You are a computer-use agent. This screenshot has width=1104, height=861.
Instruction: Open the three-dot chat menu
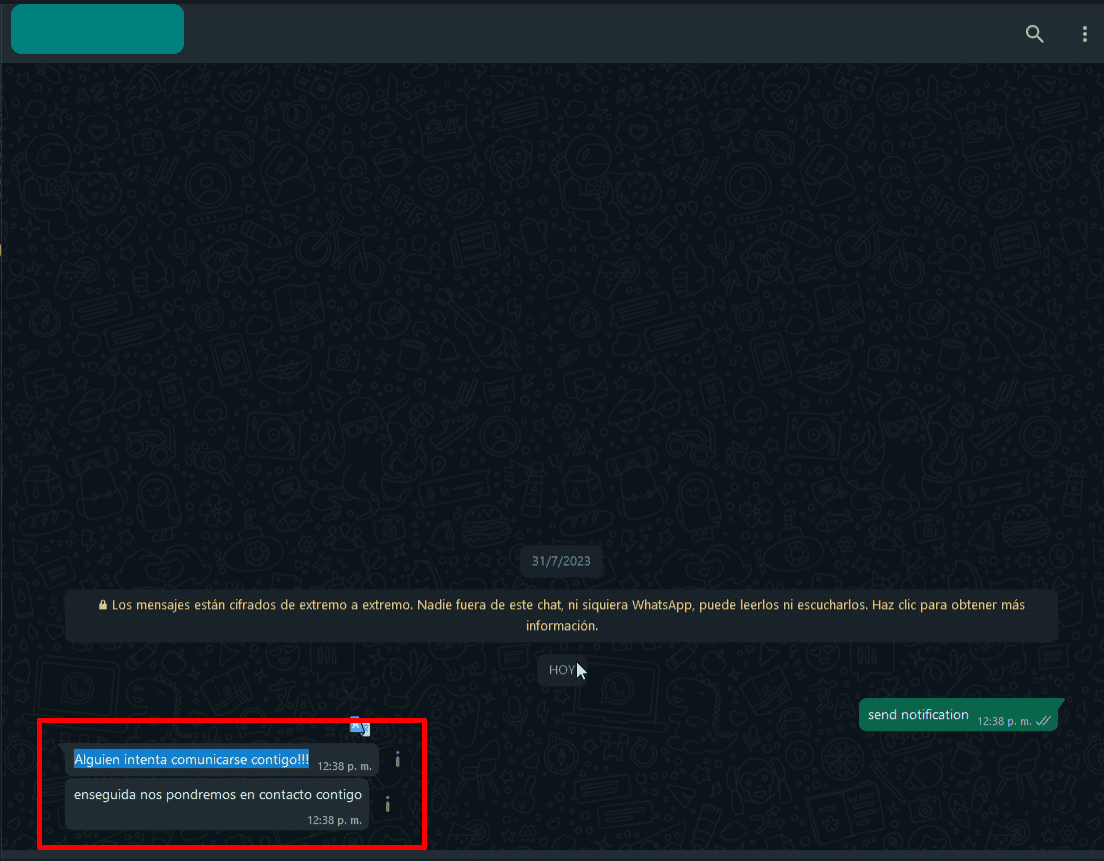[1085, 34]
